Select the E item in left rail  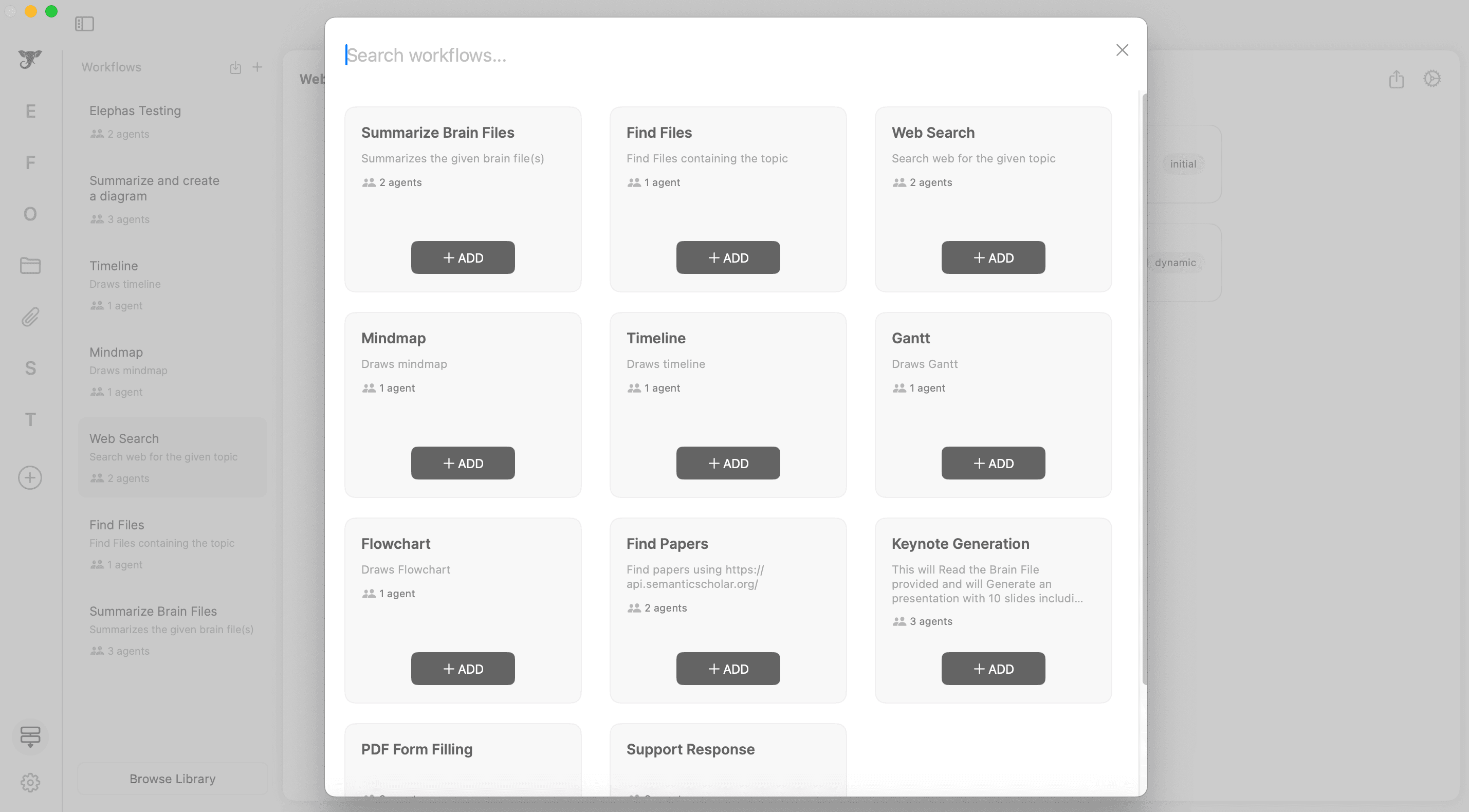pos(30,110)
